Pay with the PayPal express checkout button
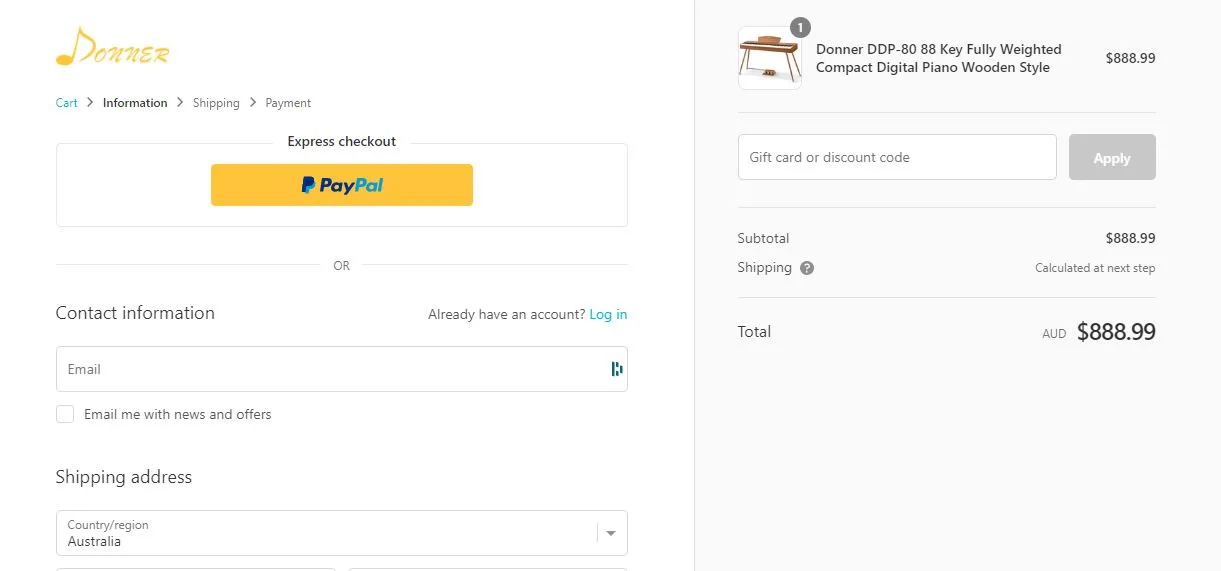Screen dimensions: 1221x571 click(x=341, y=185)
